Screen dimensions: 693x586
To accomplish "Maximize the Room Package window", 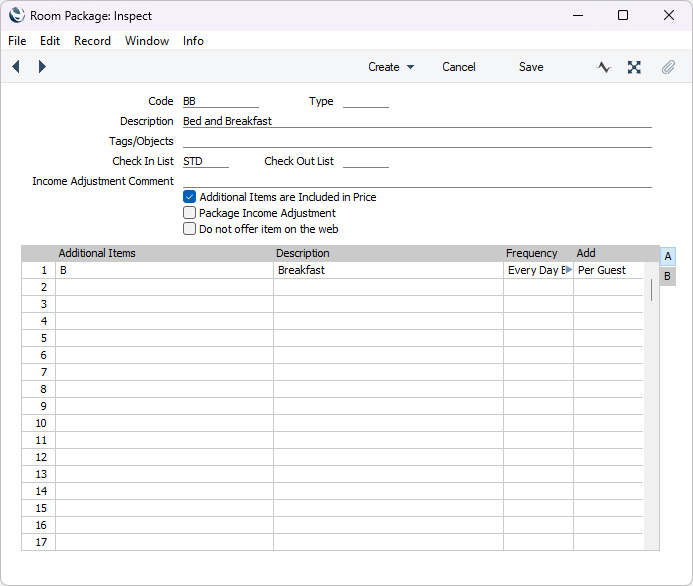I will tap(623, 15).
